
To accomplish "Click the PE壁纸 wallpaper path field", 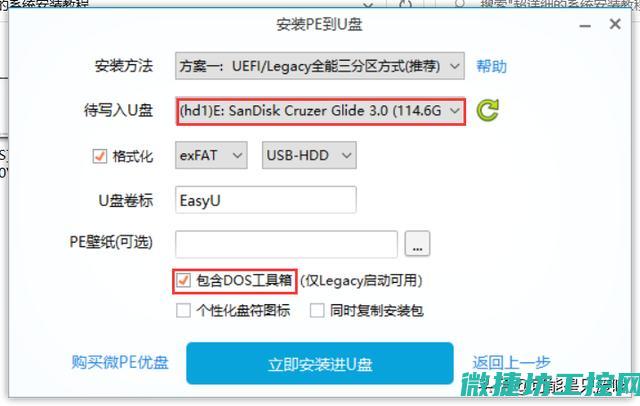I will pyautogui.click(x=287, y=244).
